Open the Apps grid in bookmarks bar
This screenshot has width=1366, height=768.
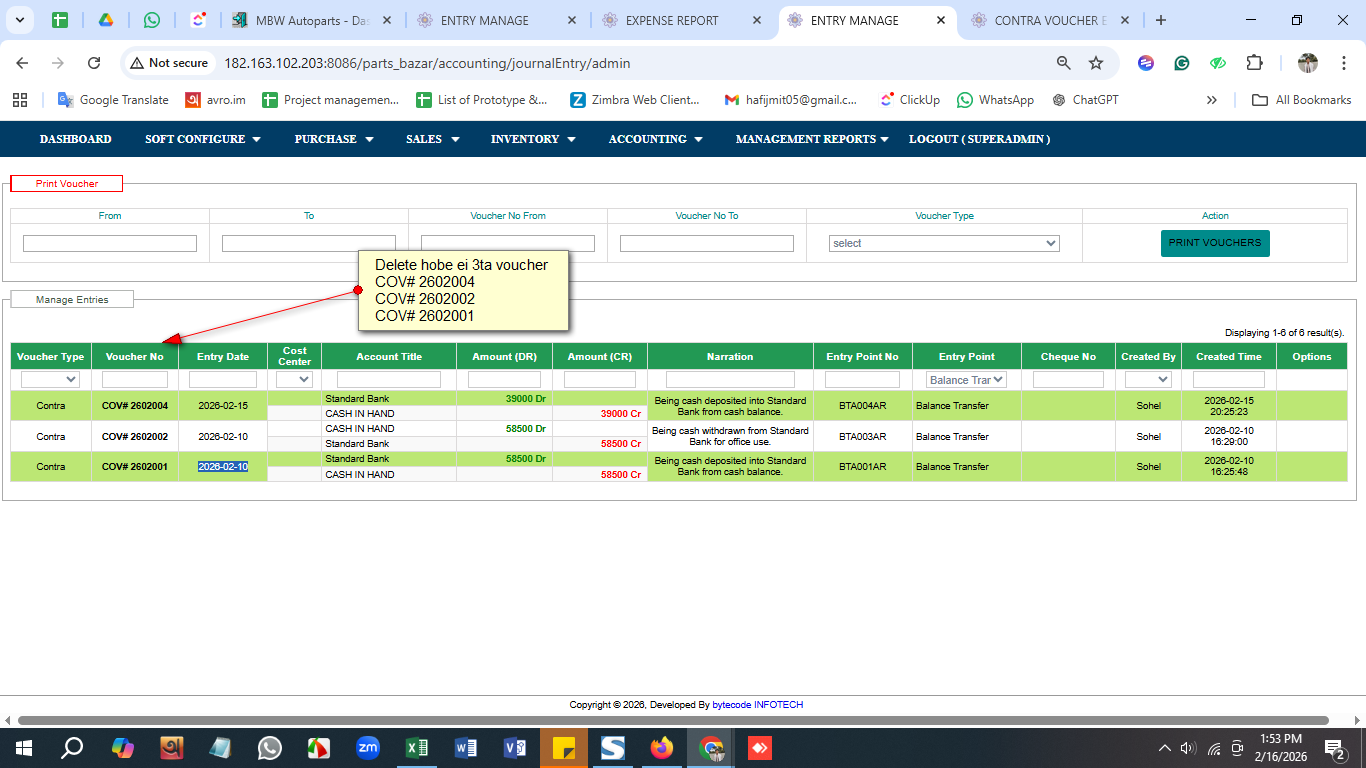coord(20,100)
